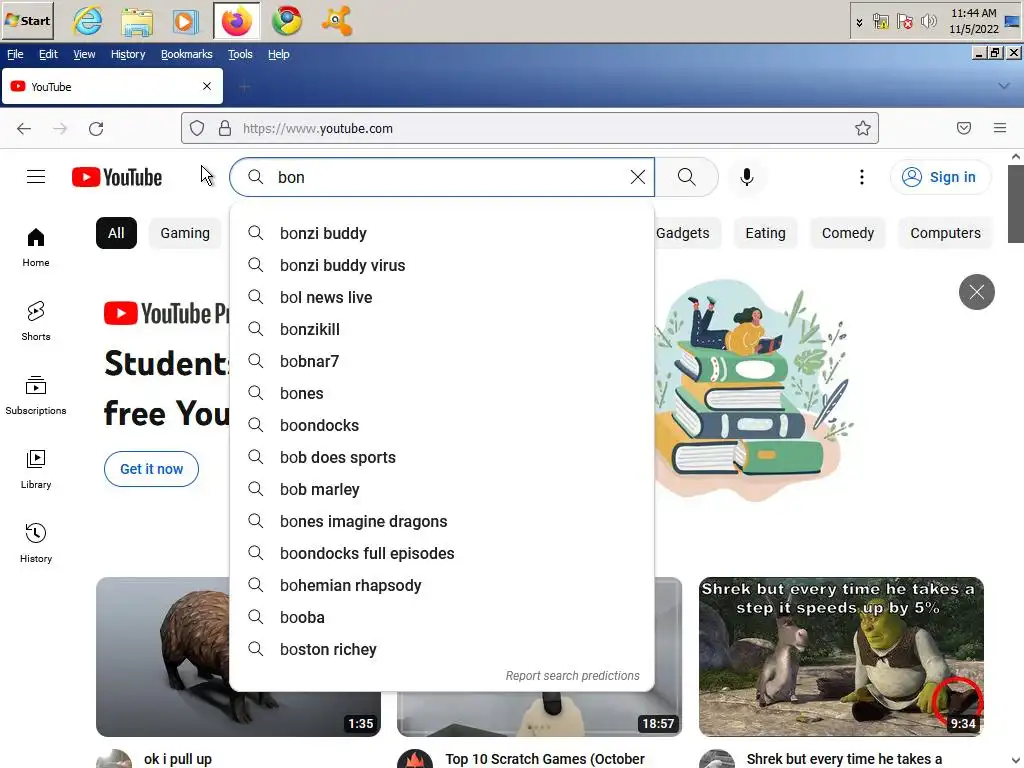
Task: Open YouTube settings three-dot menu
Action: point(861,177)
